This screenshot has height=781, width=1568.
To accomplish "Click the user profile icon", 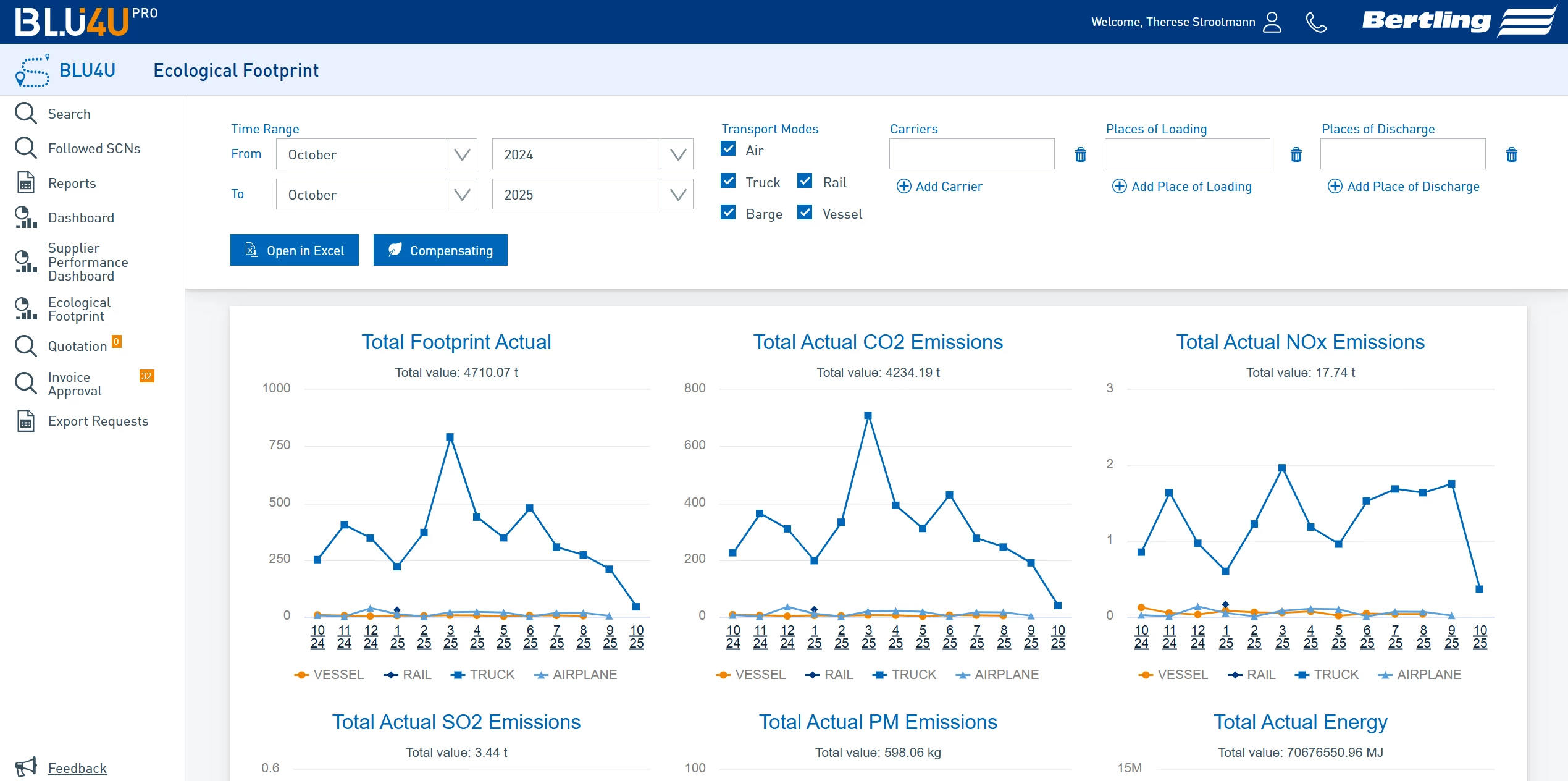I will pyautogui.click(x=1272, y=22).
